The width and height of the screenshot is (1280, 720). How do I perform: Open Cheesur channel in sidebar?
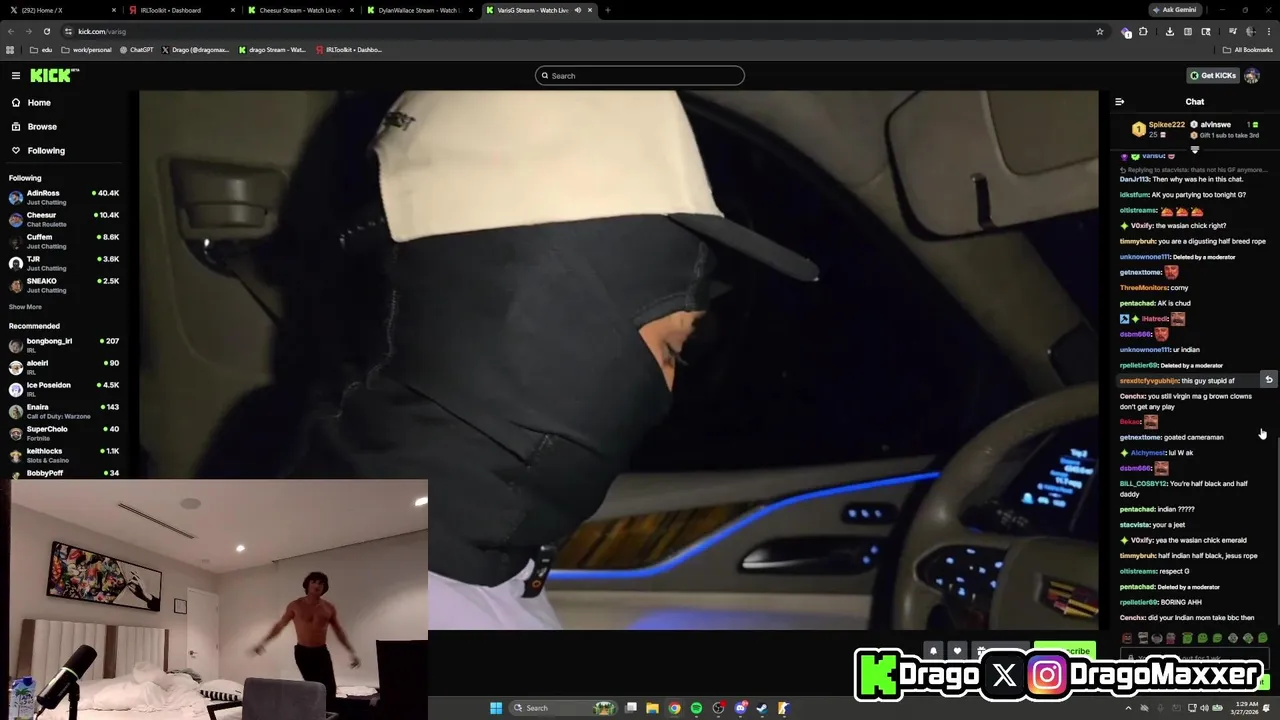click(x=64, y=219)
